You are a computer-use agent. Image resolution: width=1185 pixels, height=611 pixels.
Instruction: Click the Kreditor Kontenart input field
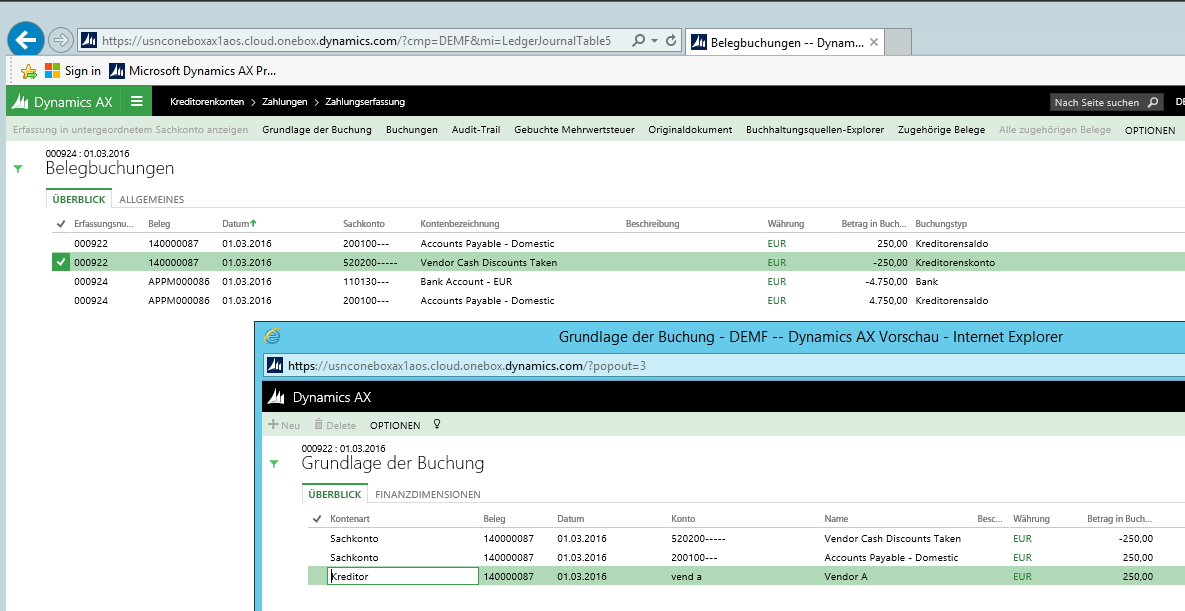(x=403, y=576)
